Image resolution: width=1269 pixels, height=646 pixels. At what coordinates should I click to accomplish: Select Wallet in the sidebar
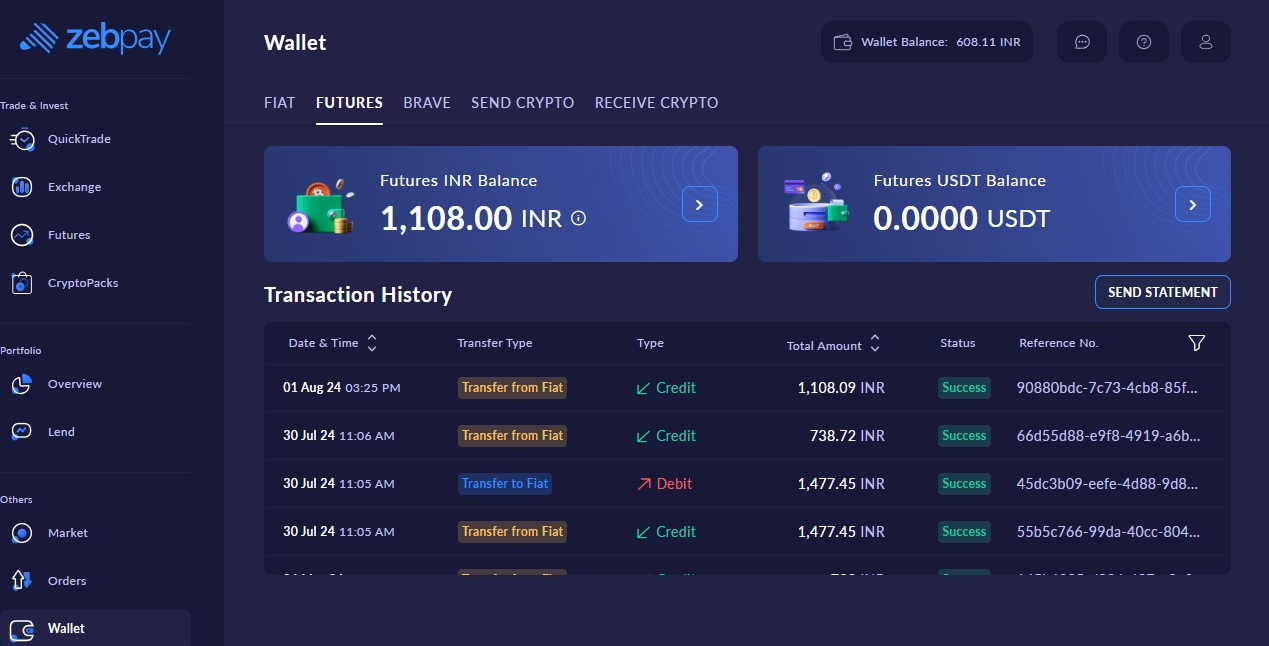tap(95, 628)
